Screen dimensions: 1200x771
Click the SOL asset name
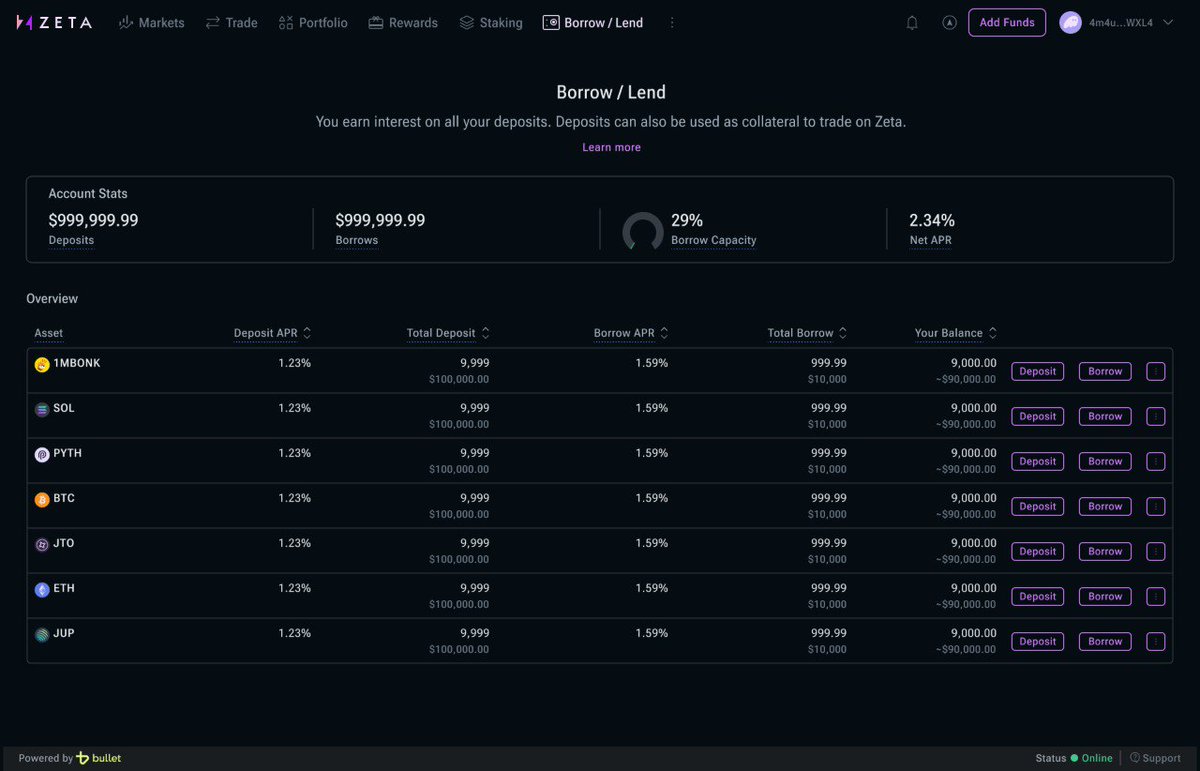64,408
